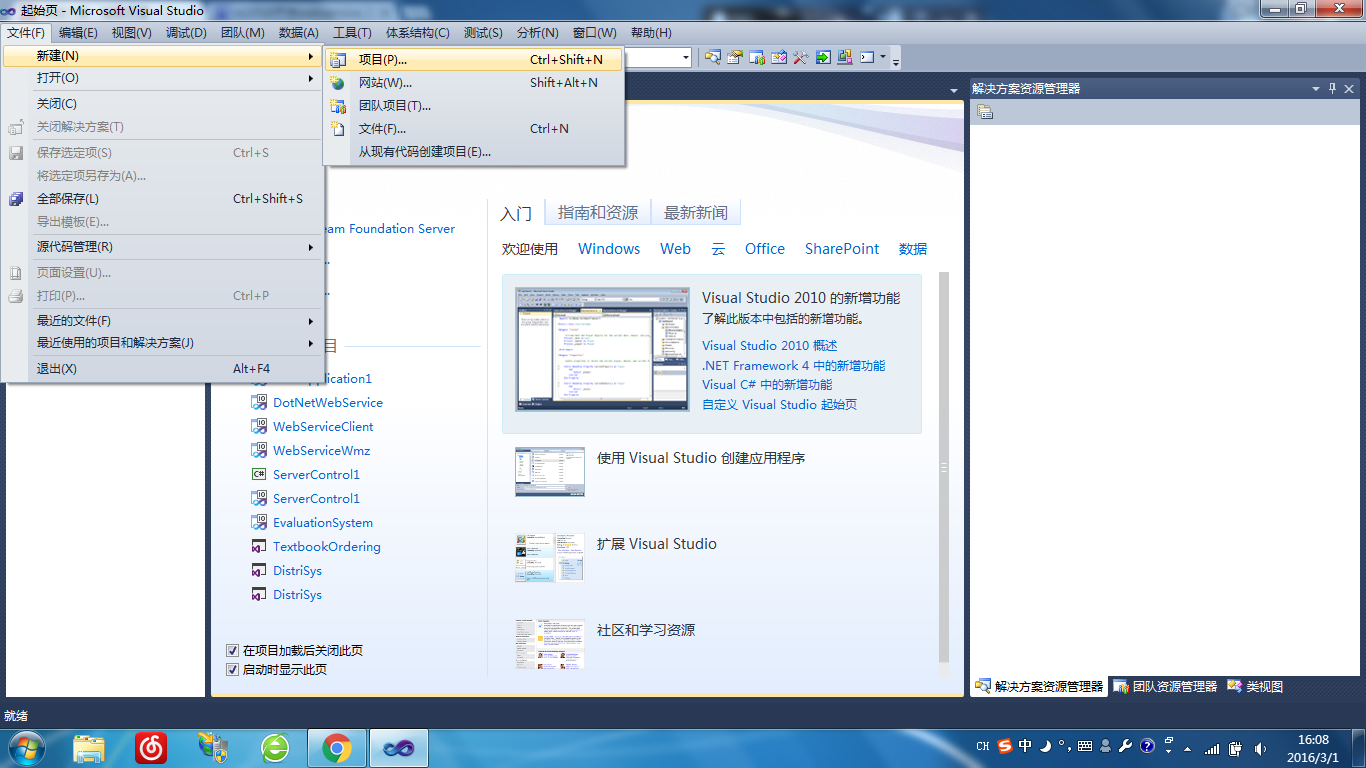The image size is (1366, 768).
Task: Click the green arrow Start Page toolbar icon
Action: (823, 57)
